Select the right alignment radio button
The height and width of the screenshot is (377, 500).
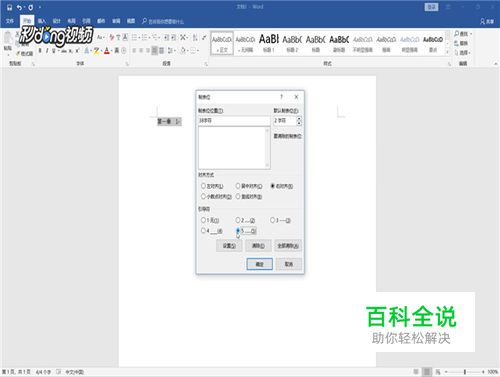(x=273, y=186)
